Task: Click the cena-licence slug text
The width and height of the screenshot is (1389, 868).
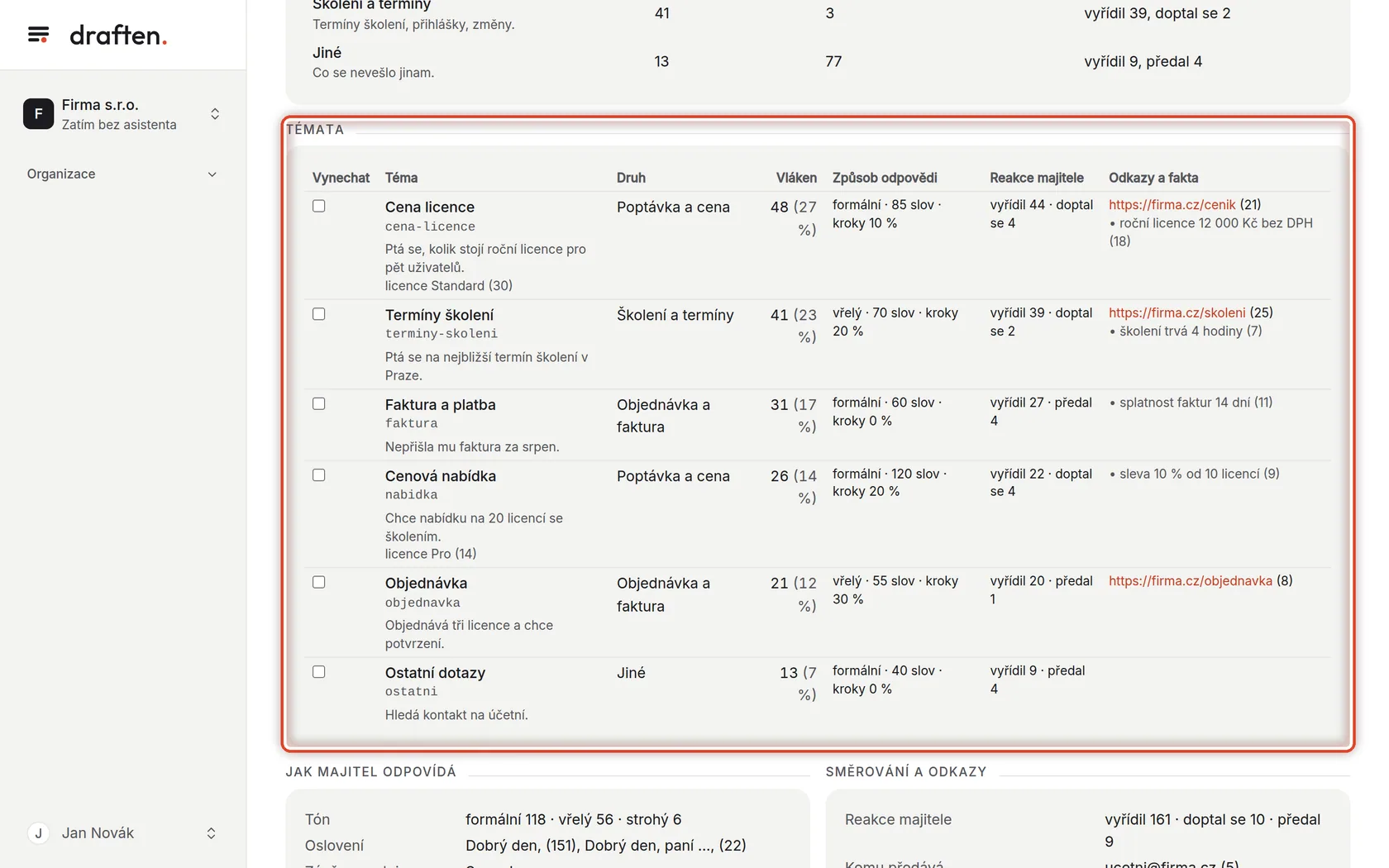Action: [x=430, y=227]
